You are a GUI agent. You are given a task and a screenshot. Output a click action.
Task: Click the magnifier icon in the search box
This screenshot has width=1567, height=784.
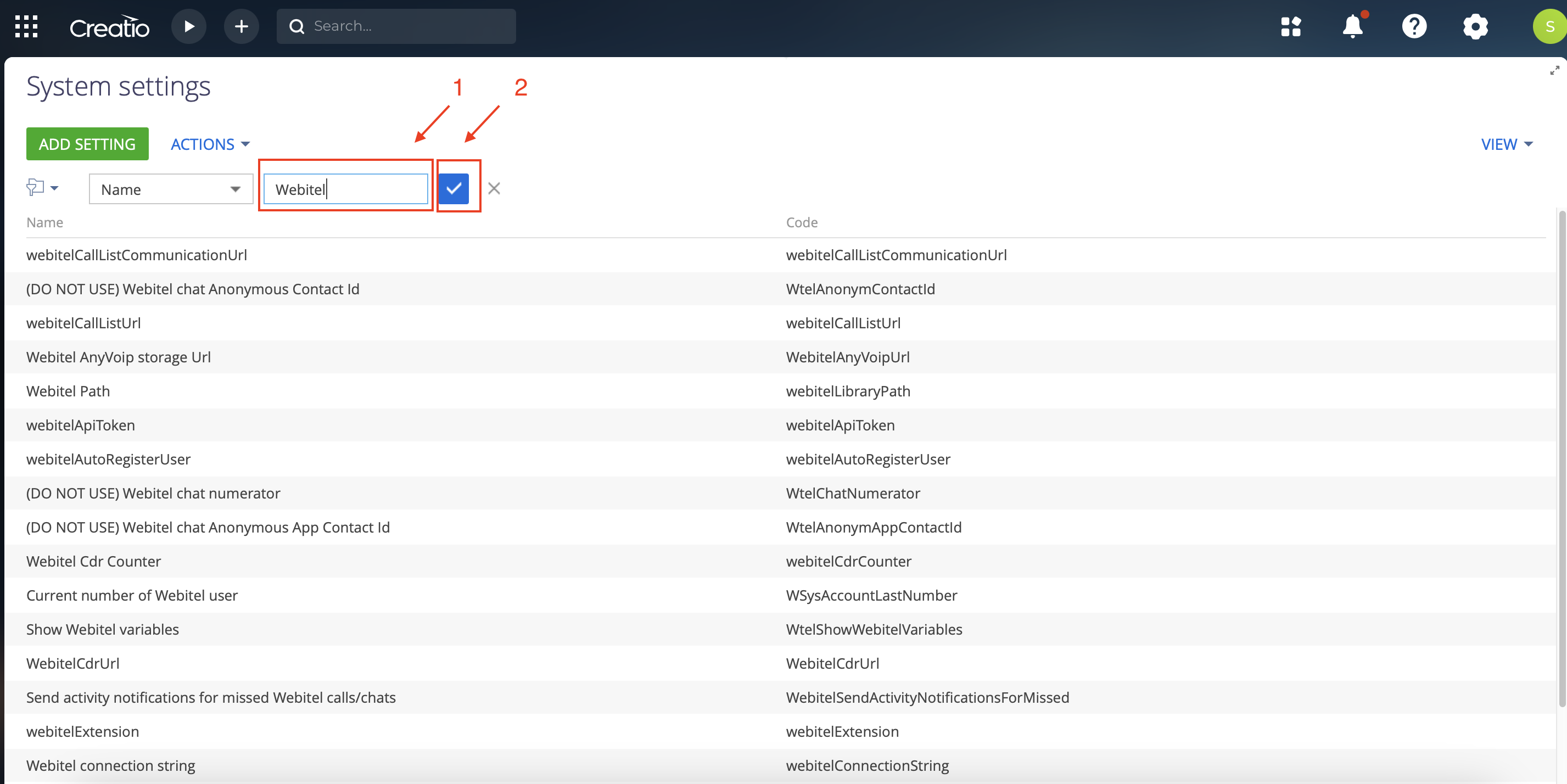297,26
